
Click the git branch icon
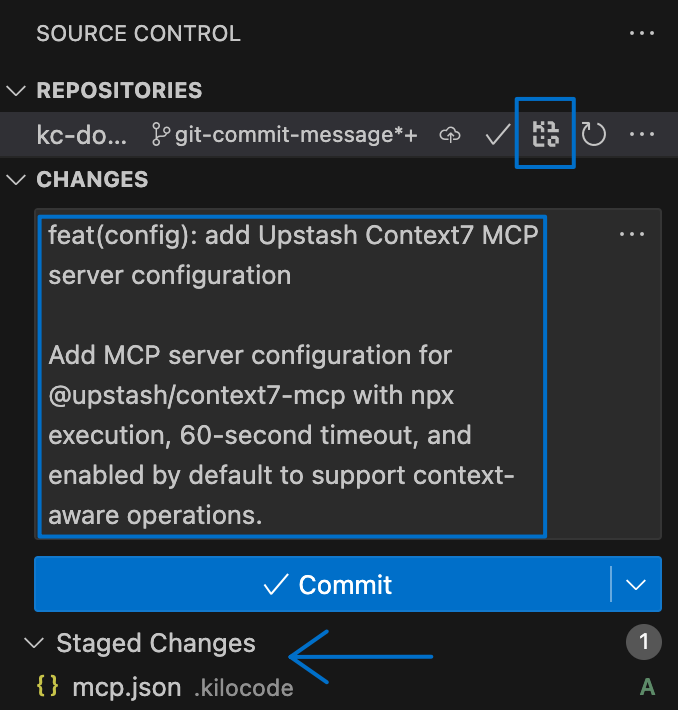pyautogui.click(x=160, y=134)
